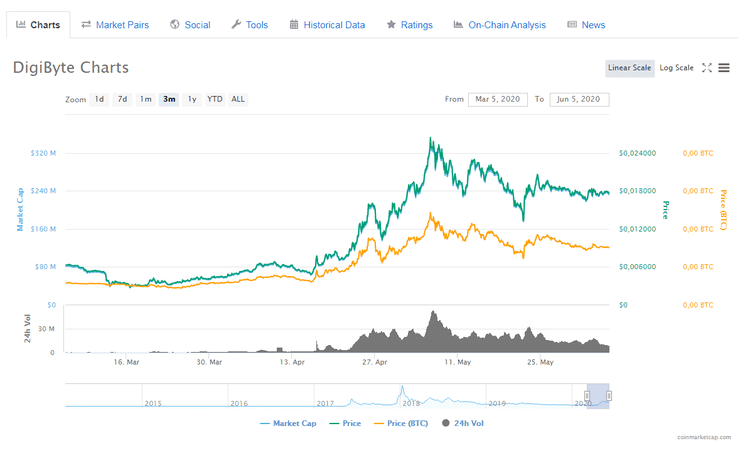The height and width of the screenshot is (458, 750).
Task: Open the chart hamburger menu icon
Action: coord(724,68)
